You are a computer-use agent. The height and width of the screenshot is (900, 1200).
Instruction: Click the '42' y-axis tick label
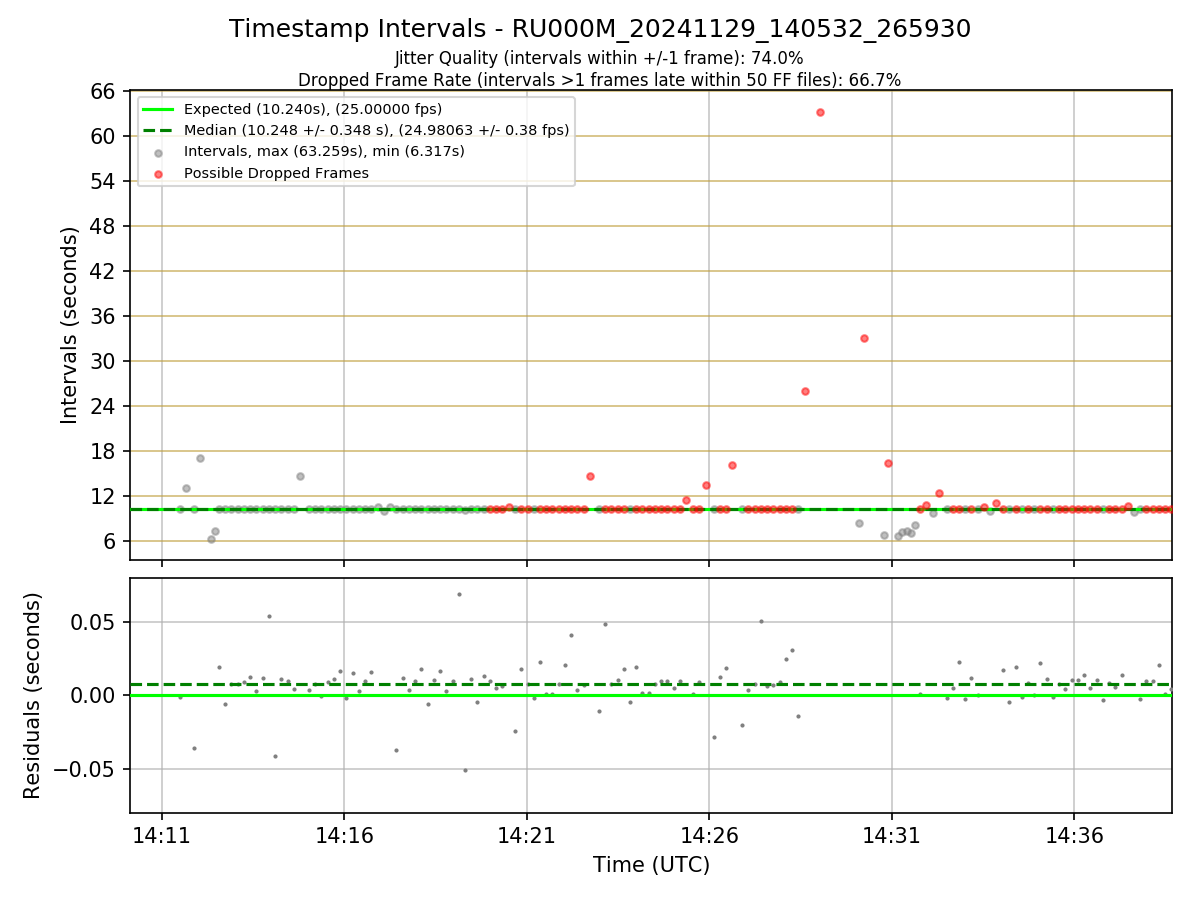[x=105, y=271]
